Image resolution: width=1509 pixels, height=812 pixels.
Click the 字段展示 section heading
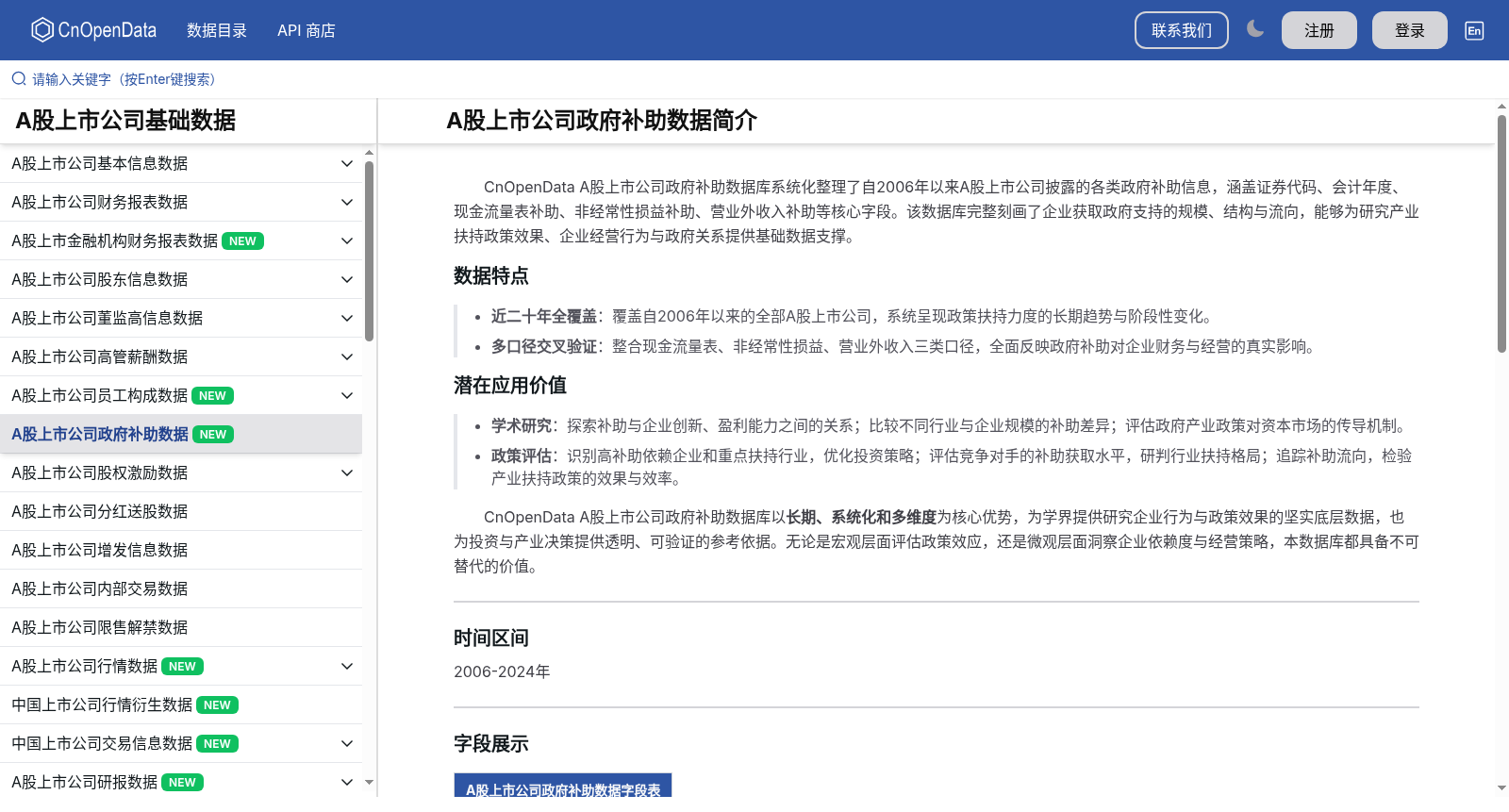click(490, 744)
